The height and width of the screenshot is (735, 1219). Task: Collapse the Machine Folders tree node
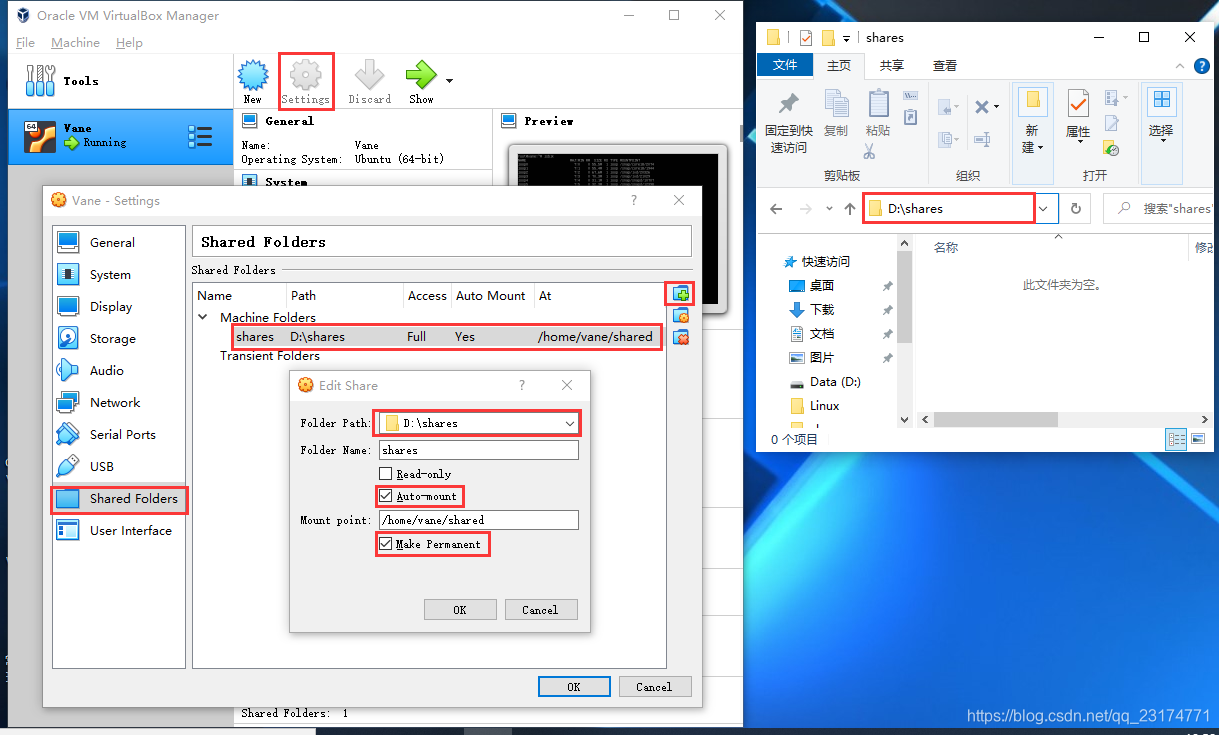point(203,317)
